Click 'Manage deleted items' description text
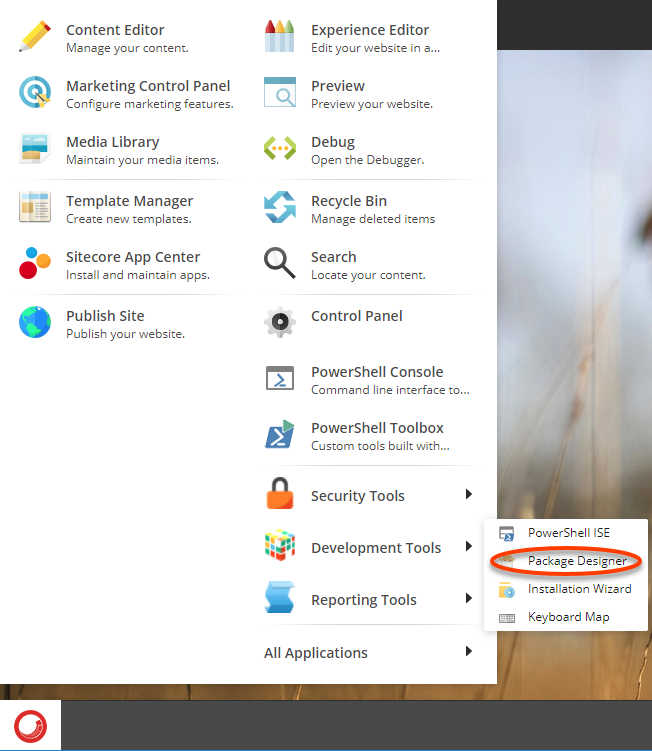Image resolution: width=652 pixels, height=751 pixels. tap(373, 219)
